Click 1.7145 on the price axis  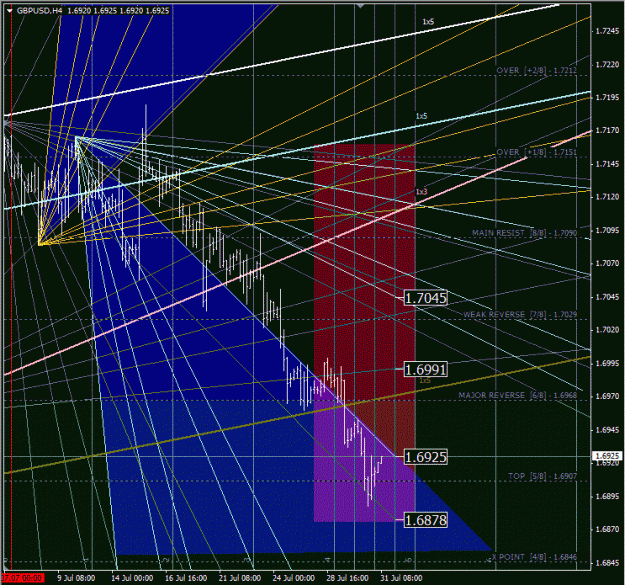[607, 164]
